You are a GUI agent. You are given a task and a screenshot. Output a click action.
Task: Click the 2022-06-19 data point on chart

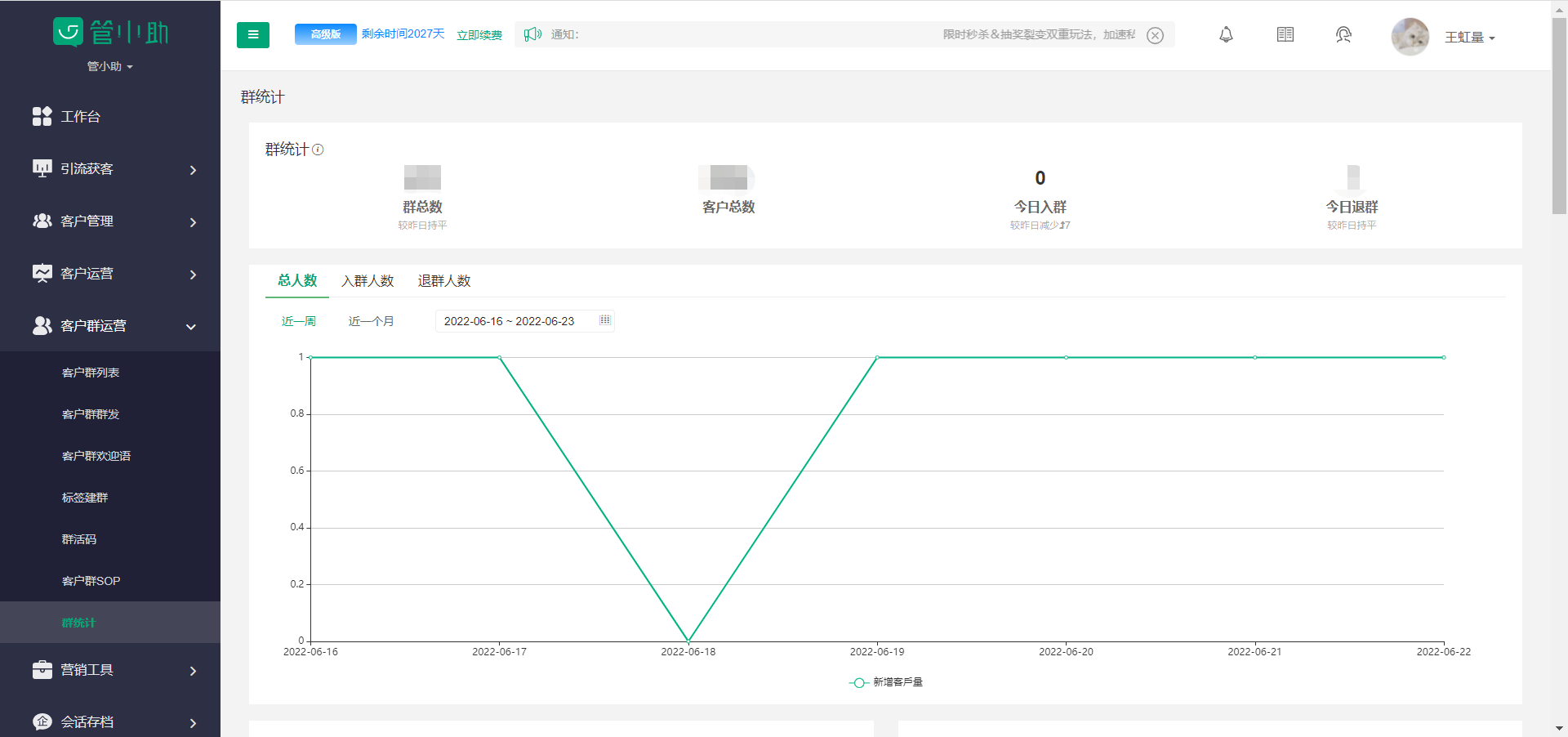[x=877, y=357]
